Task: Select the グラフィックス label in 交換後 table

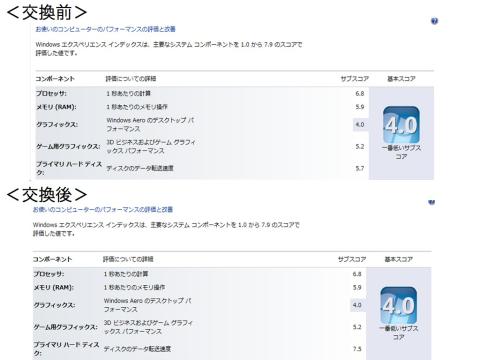Action: click(x=54, y=305)
